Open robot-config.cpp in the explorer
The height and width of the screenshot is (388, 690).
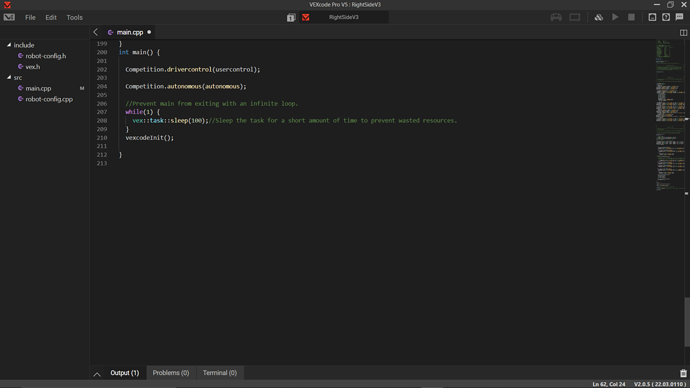pyautogui.click(x=49, y=99)
